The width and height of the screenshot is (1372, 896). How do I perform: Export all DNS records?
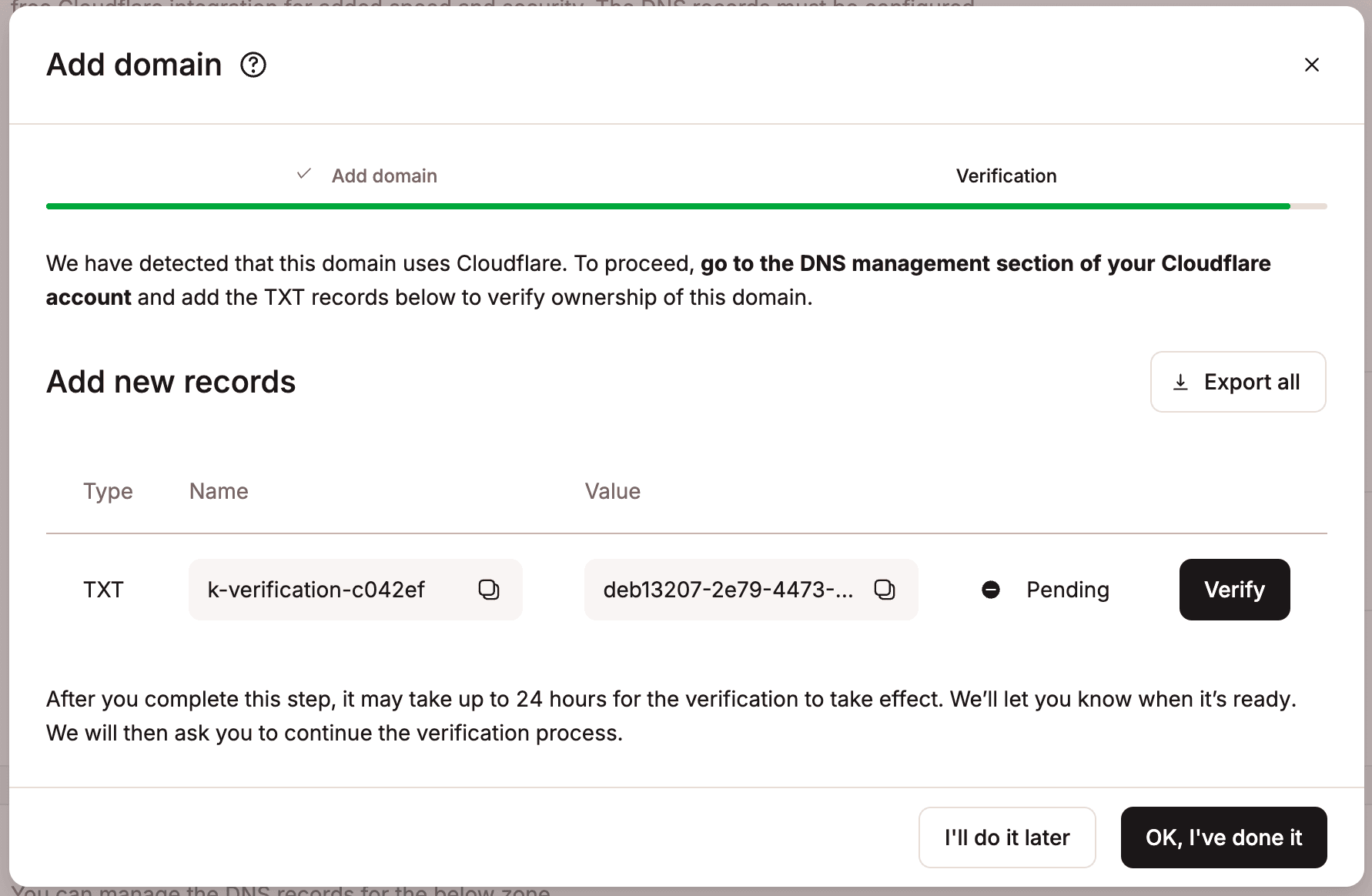[x=1238, y=381]
